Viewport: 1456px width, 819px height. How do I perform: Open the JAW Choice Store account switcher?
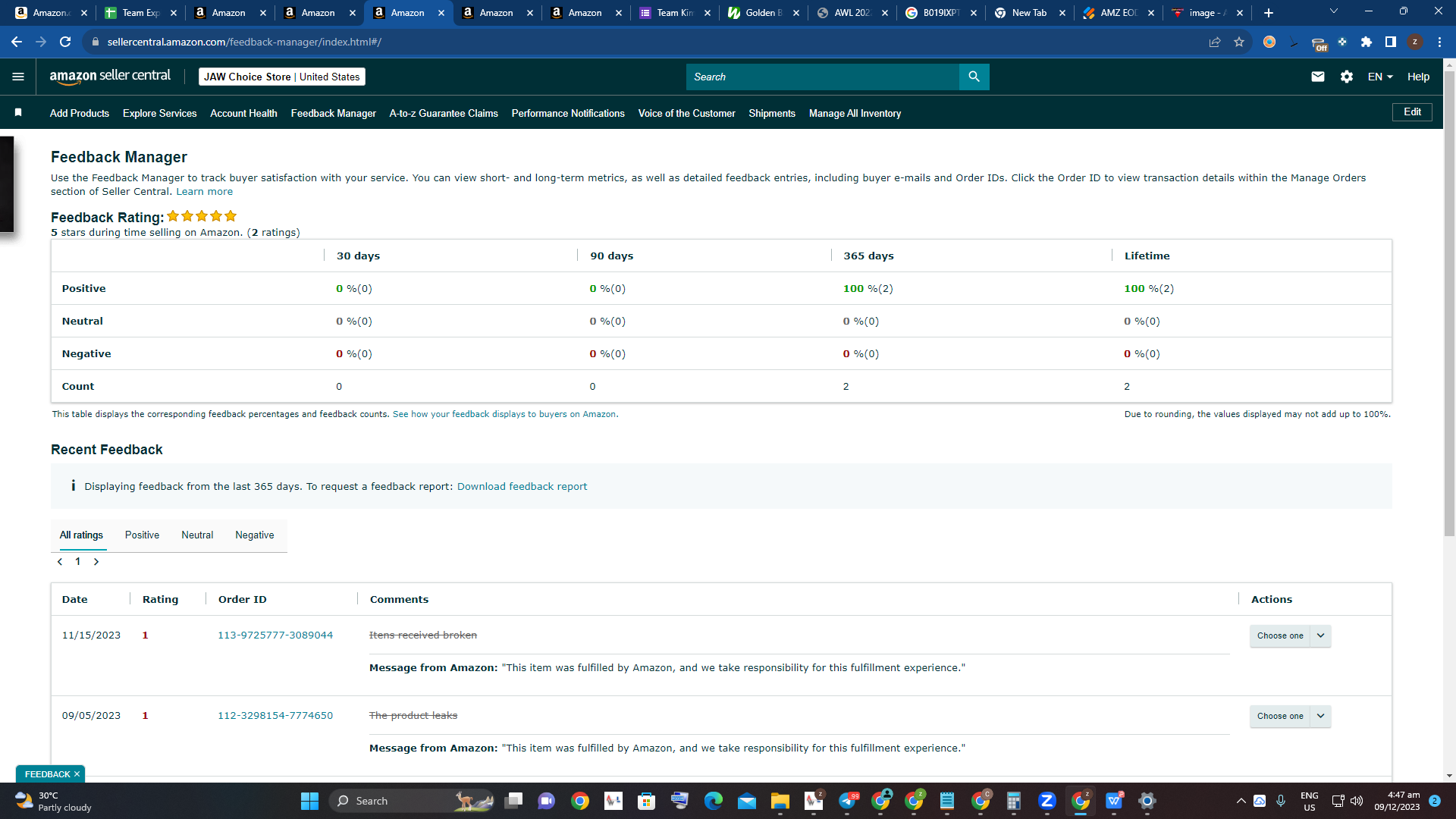pyautogui.click(x=282, y=77)
